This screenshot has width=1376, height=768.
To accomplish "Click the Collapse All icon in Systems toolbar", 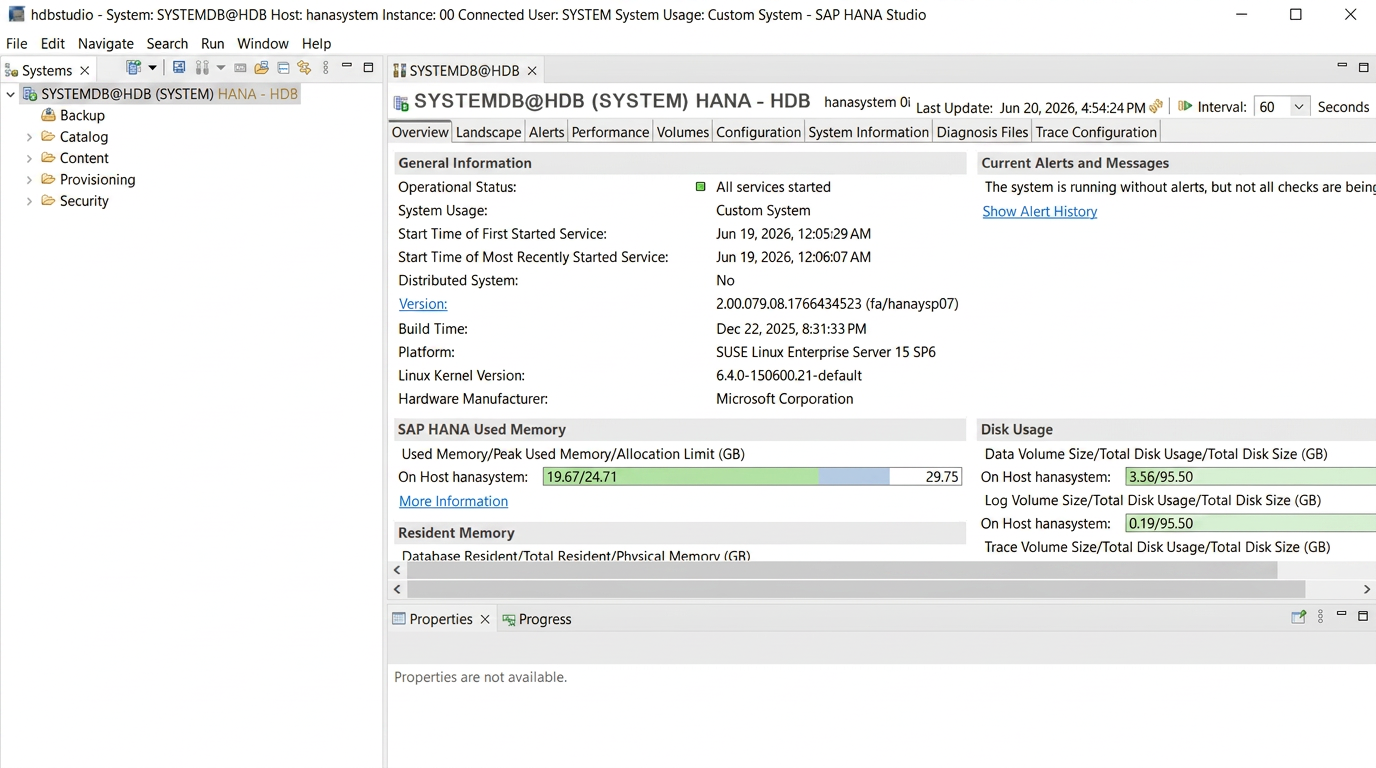I will (x=283, y=68).
